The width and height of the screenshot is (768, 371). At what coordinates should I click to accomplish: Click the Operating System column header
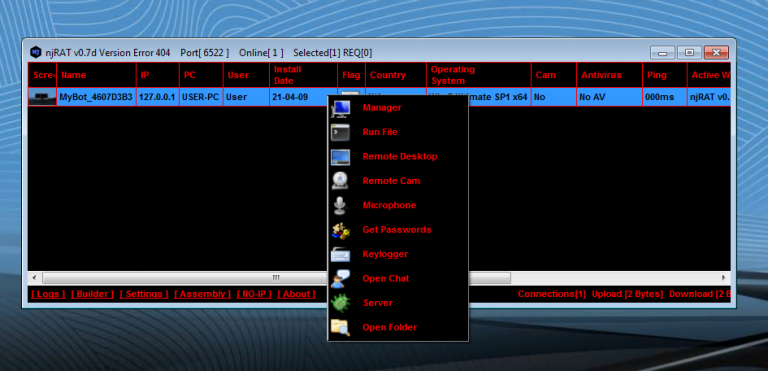pyautogui.click(x=479, y=75)
